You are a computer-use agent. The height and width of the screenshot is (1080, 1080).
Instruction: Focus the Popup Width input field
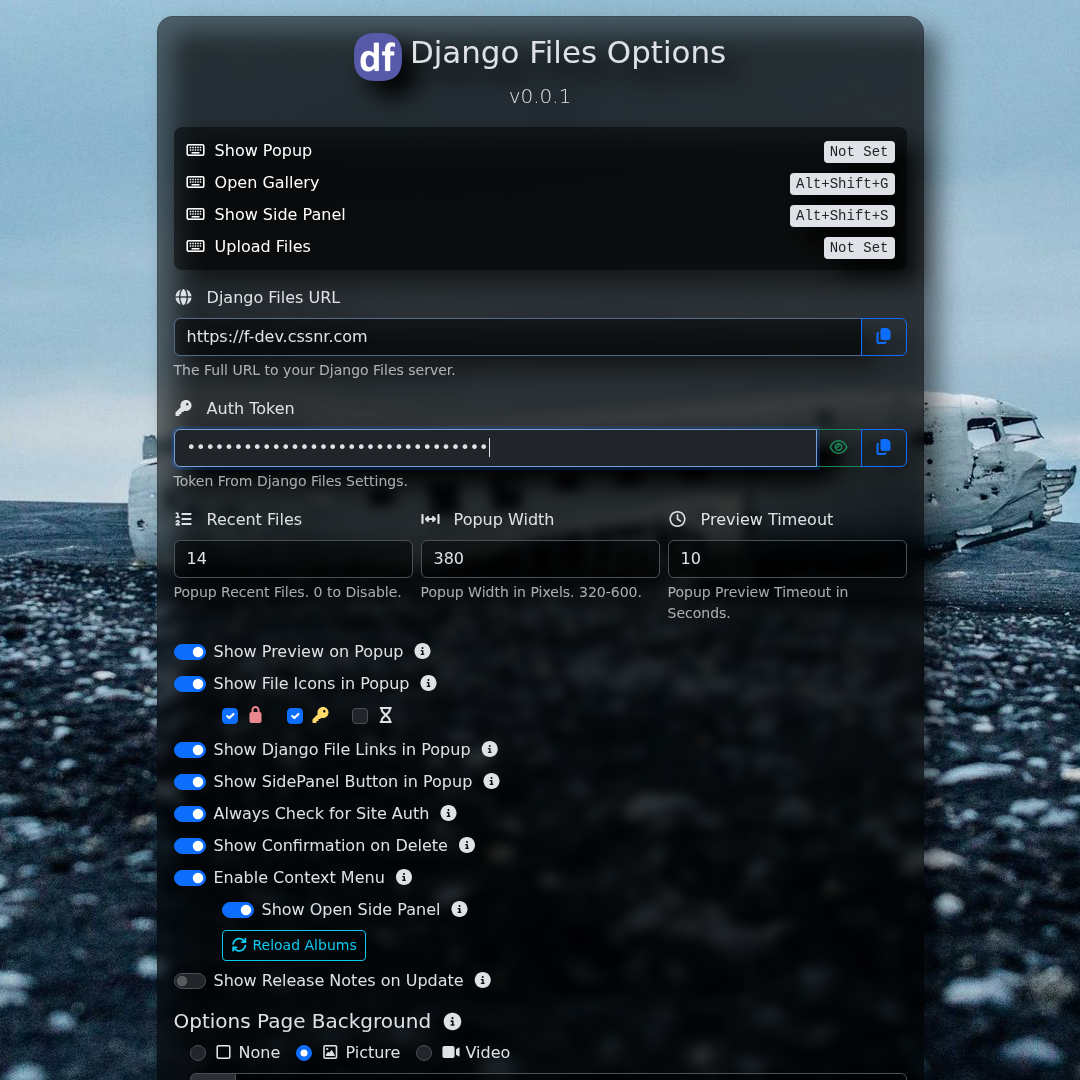[539, 559]
